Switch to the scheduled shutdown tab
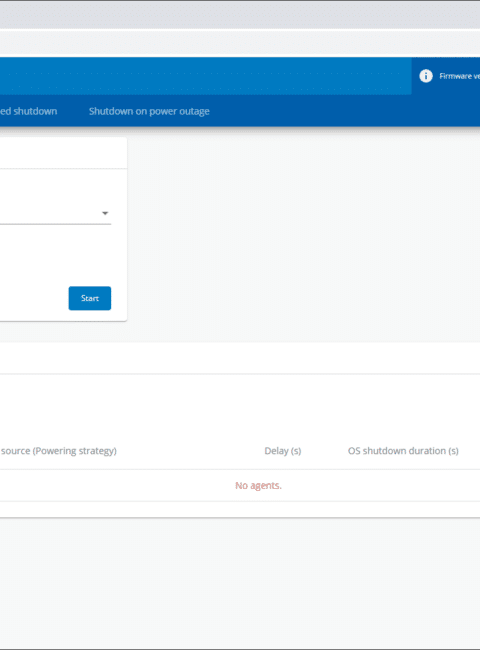 [x=29, y=111]
